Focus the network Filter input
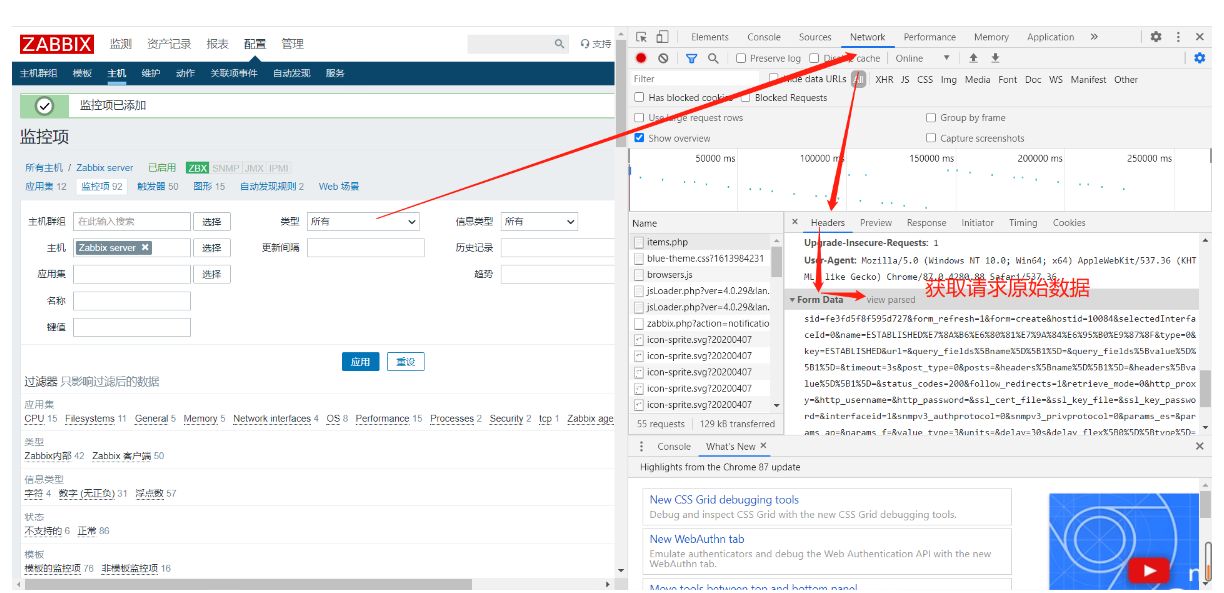Viewport: 1224px width, 593px height. tap(696, 79)
